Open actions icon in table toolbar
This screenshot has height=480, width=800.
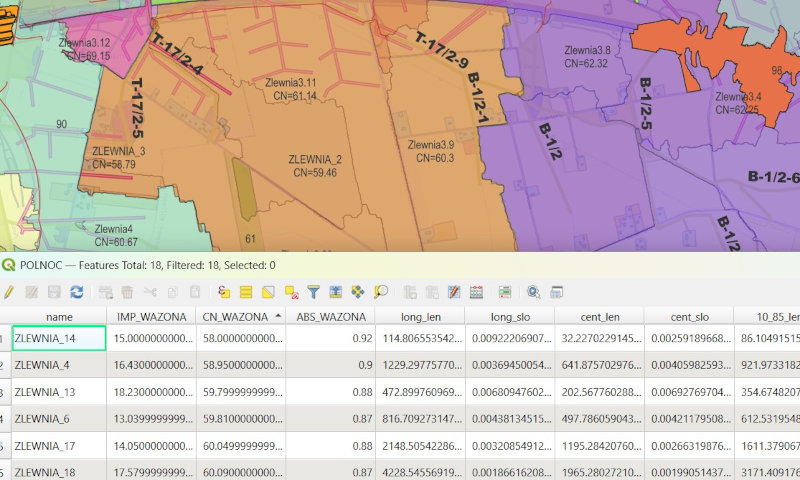coord(534,292)
